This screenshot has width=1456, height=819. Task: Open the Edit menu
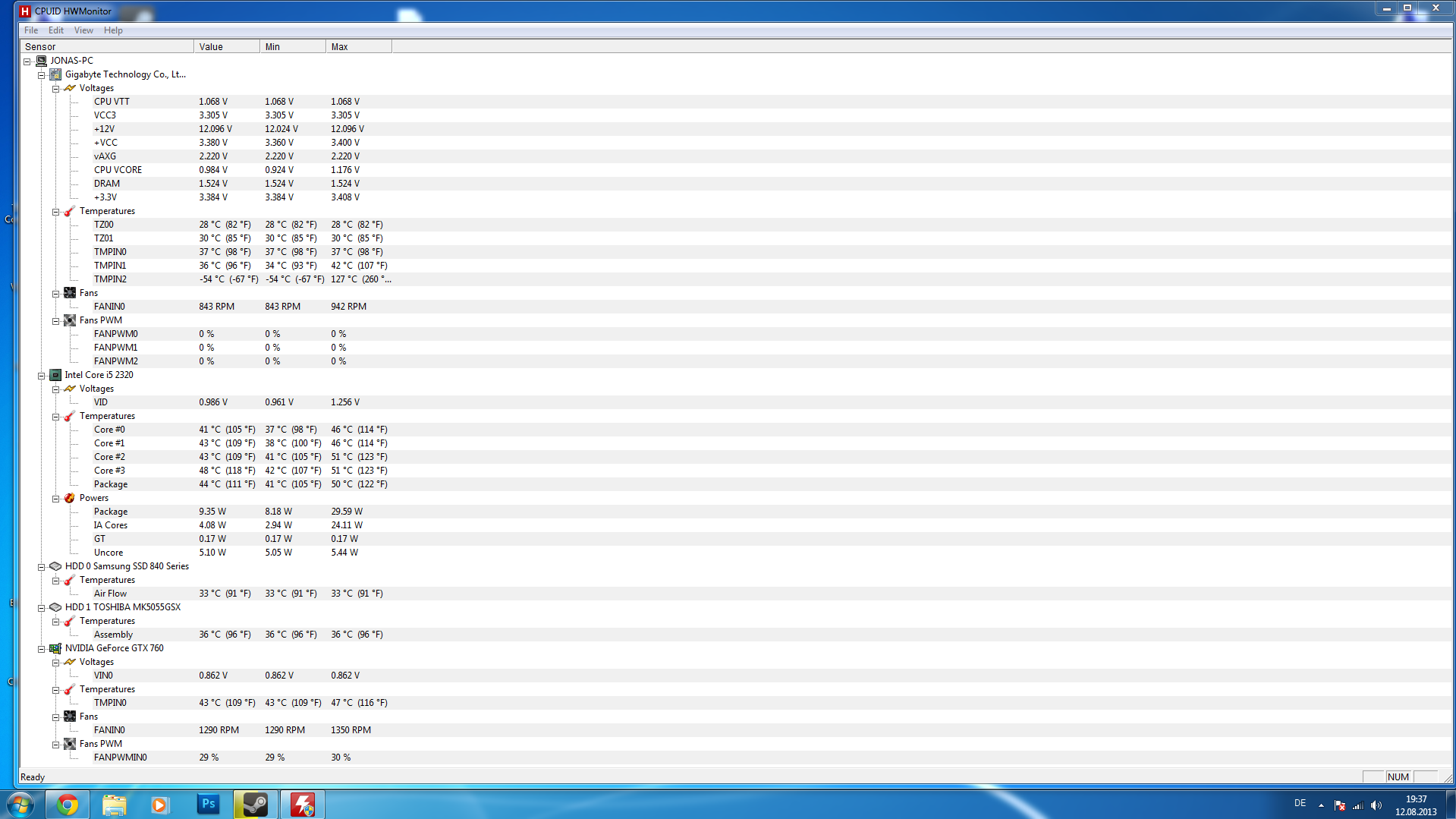pyautogui.click(x=56, y=30)
